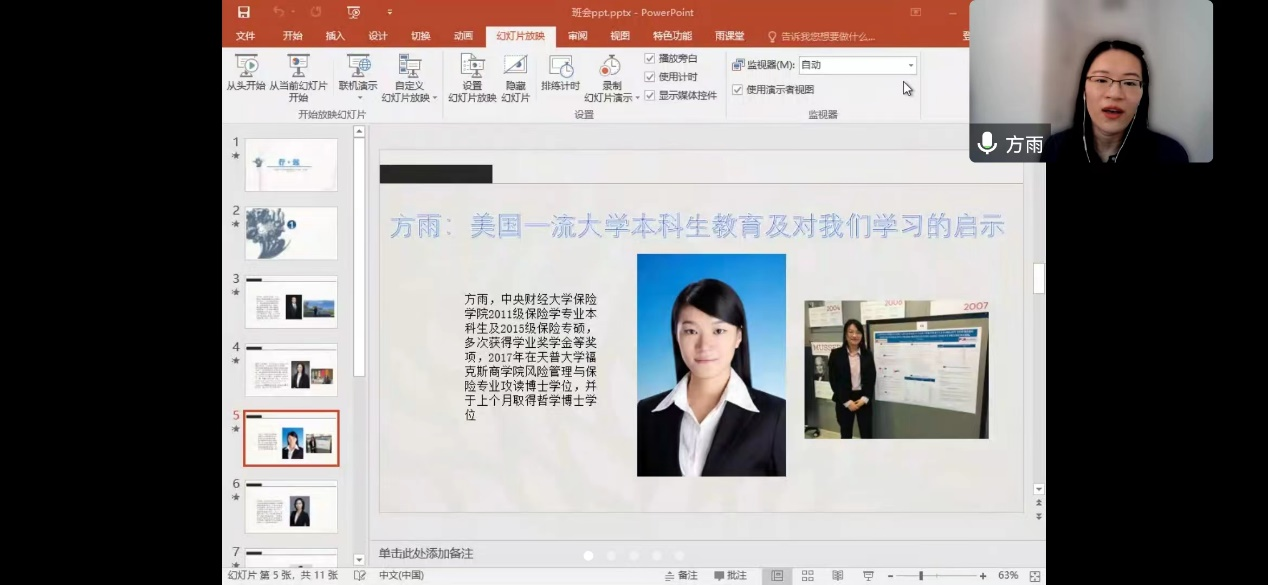Click the 备注 notes button in status bar
Viewport: 1268px width, 585px height.
681,576
